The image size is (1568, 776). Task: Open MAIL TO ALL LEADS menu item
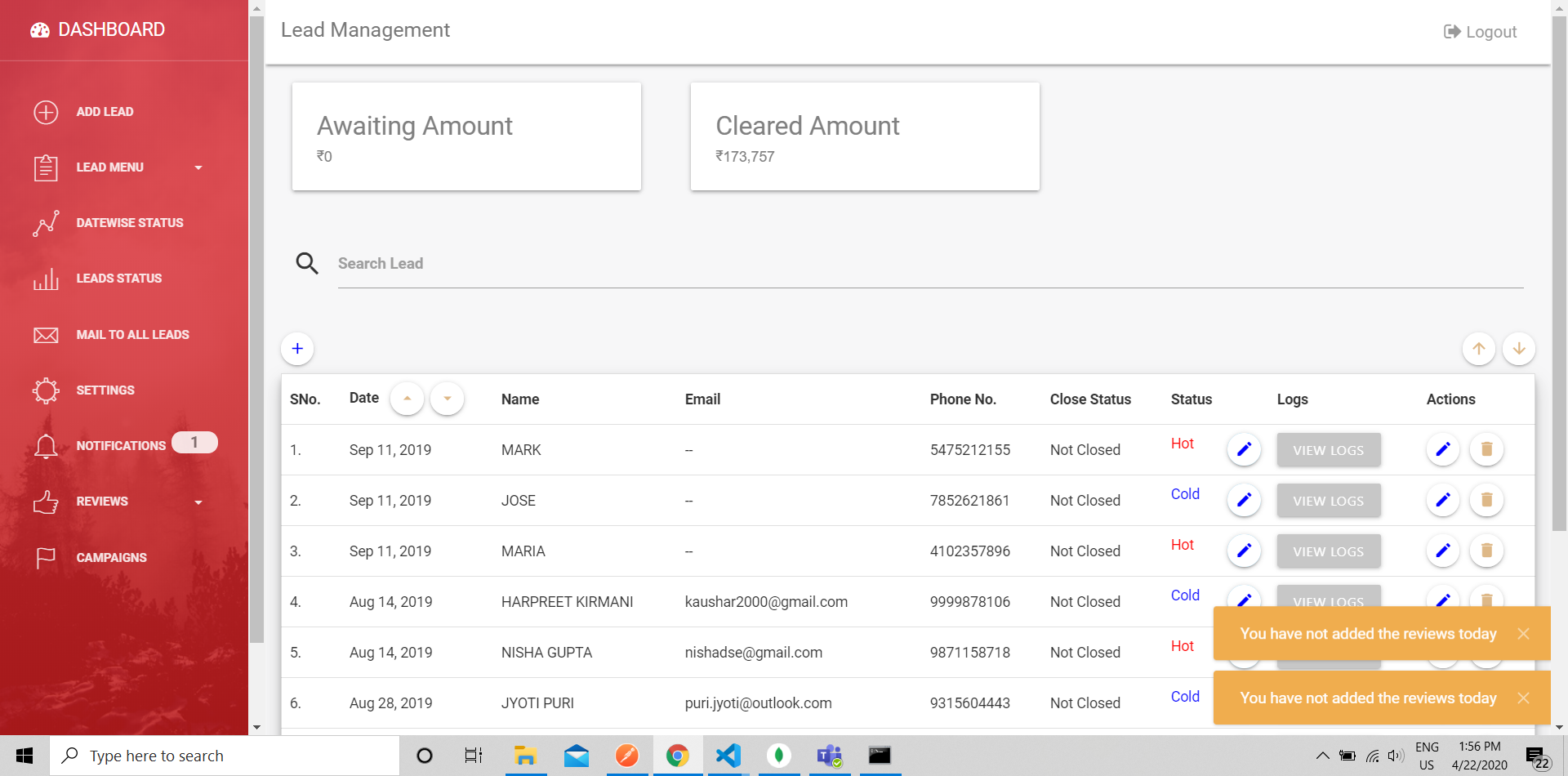[132, 335]
